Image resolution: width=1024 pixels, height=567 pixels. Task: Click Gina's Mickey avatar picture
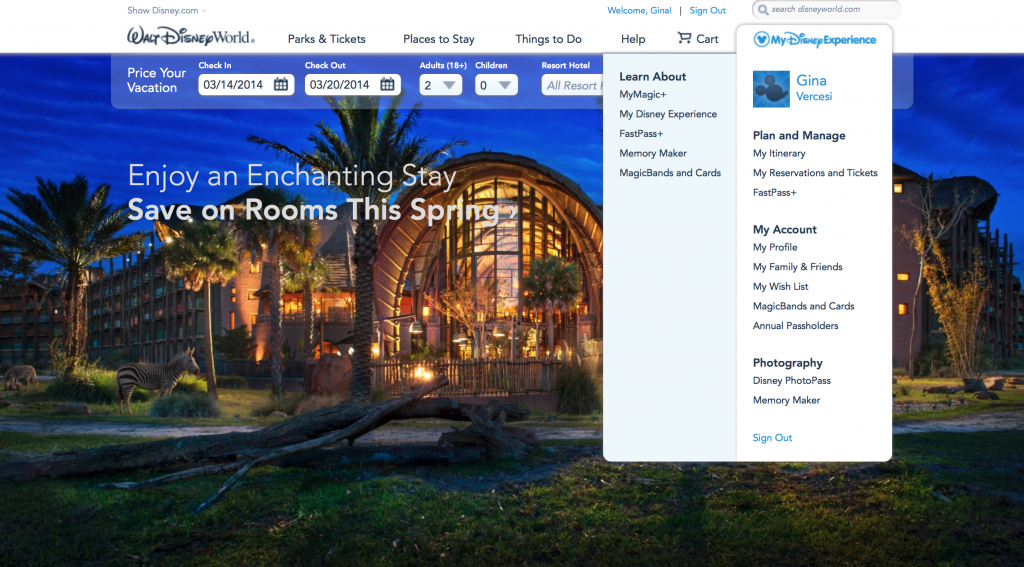click(x=771, y=89)
